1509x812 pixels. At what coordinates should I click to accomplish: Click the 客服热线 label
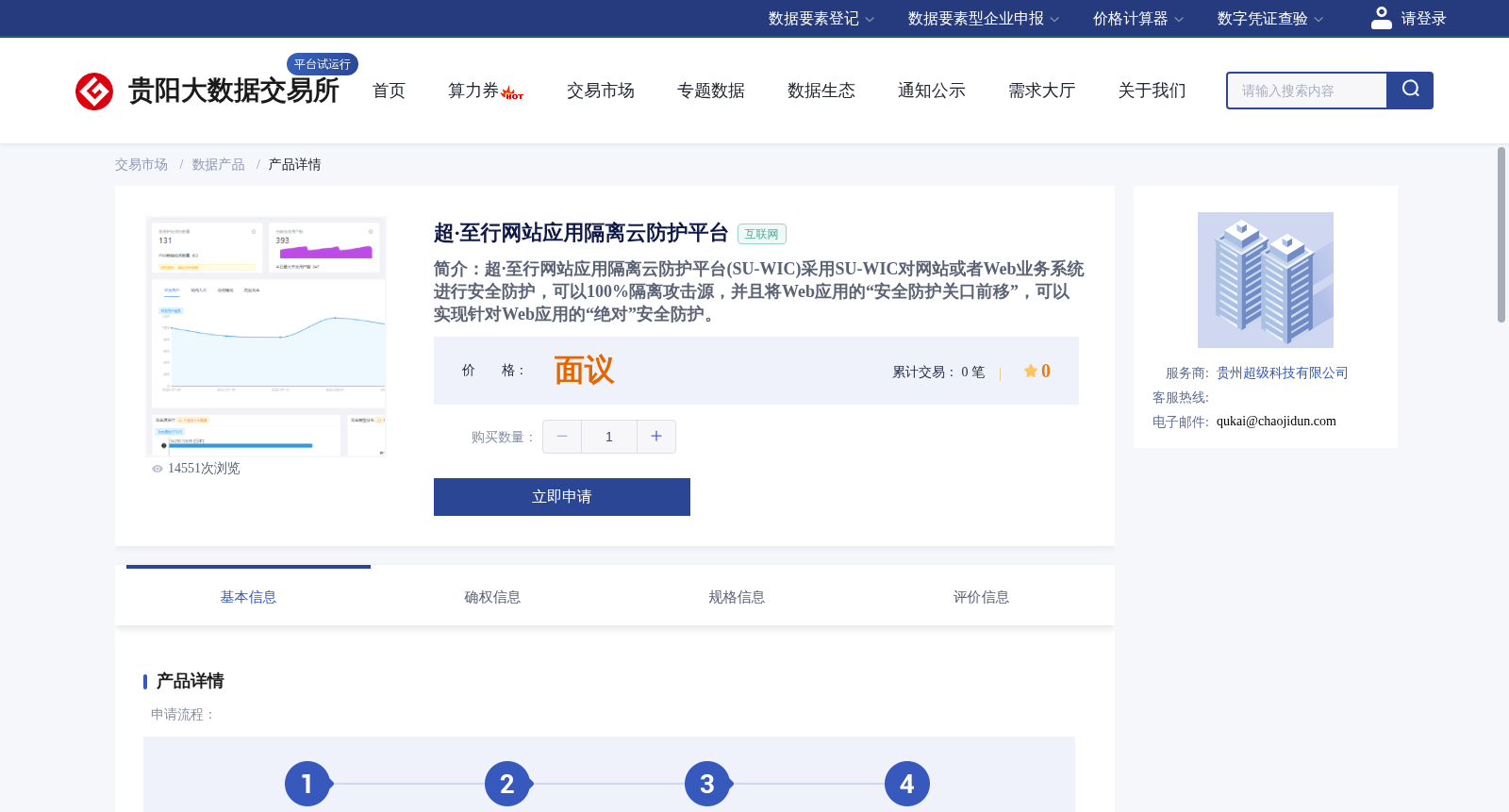click(1181, 398)
